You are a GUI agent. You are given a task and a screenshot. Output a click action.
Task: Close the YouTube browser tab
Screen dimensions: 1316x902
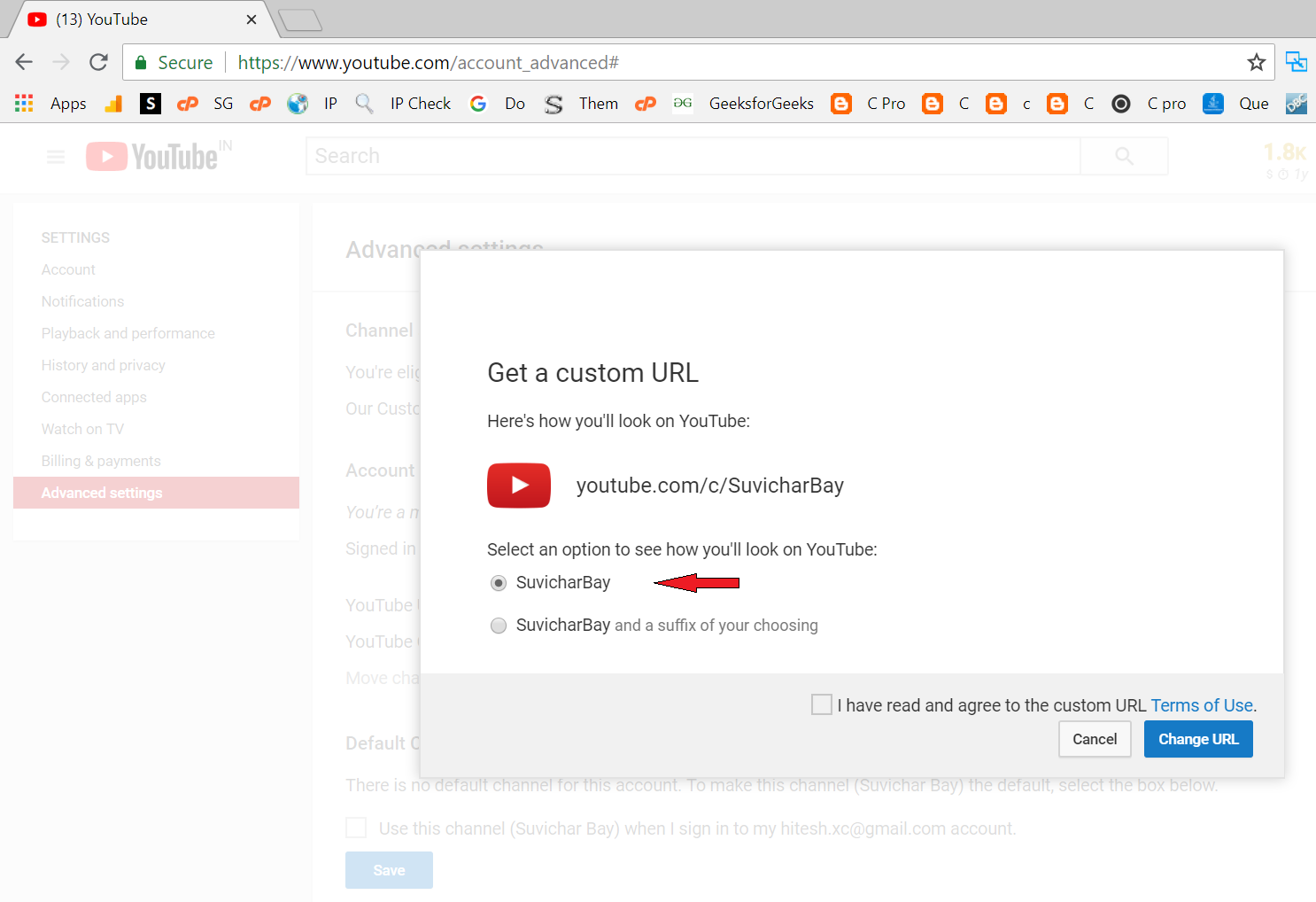coord(252,19)
